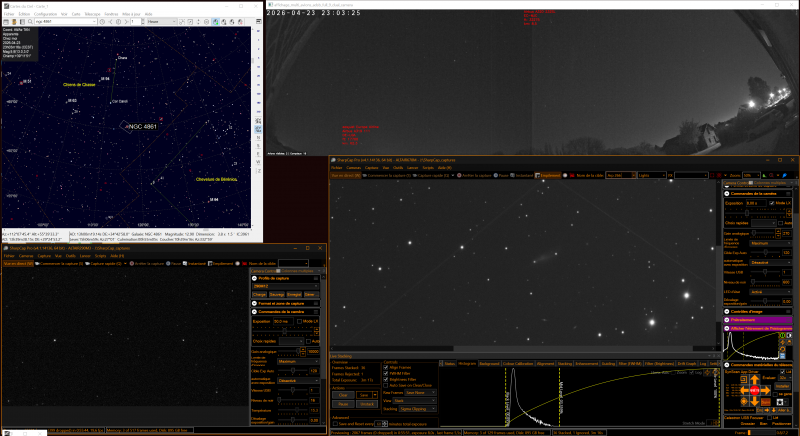800x436 pixels.
Task: Slew mount right with the orange right arrow
Action: [x=765, y=391]
